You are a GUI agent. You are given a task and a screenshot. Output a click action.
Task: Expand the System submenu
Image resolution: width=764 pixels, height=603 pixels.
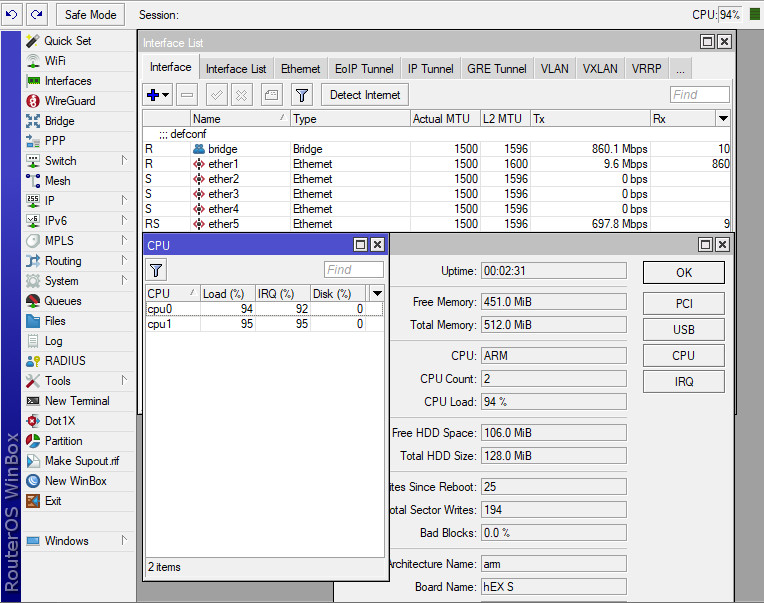coord(78,281)
